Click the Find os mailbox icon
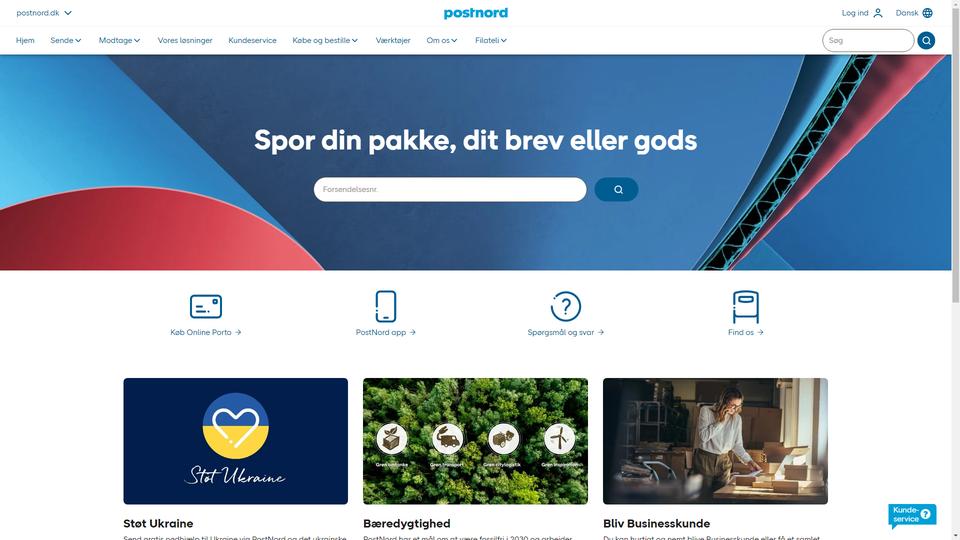This screenshot has width=960, height=540. click(x=746, y=307)
